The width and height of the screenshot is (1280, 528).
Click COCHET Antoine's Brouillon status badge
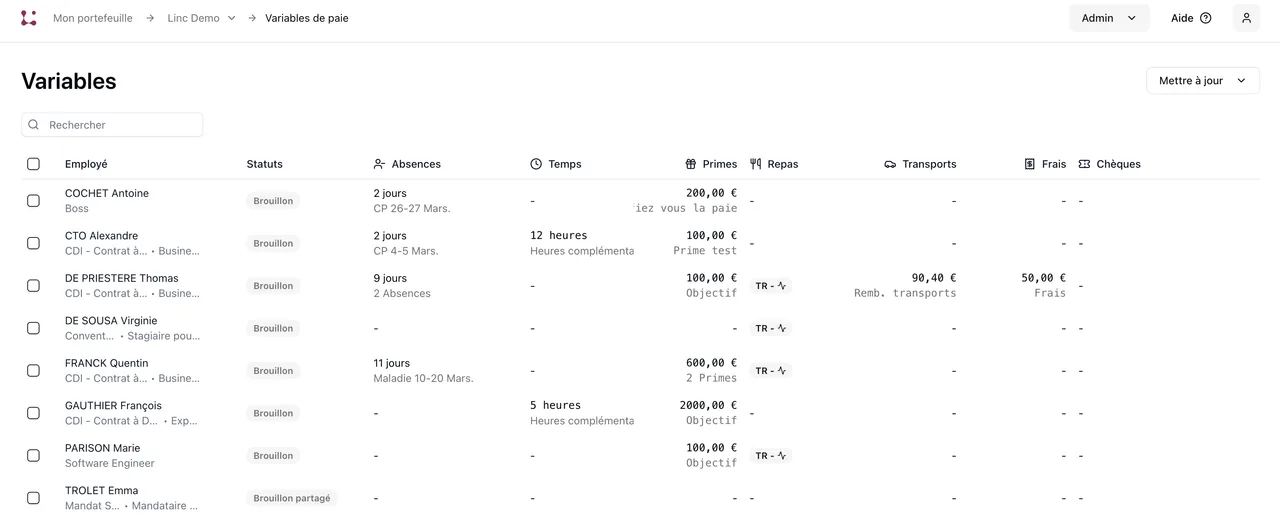coord(273,201)
